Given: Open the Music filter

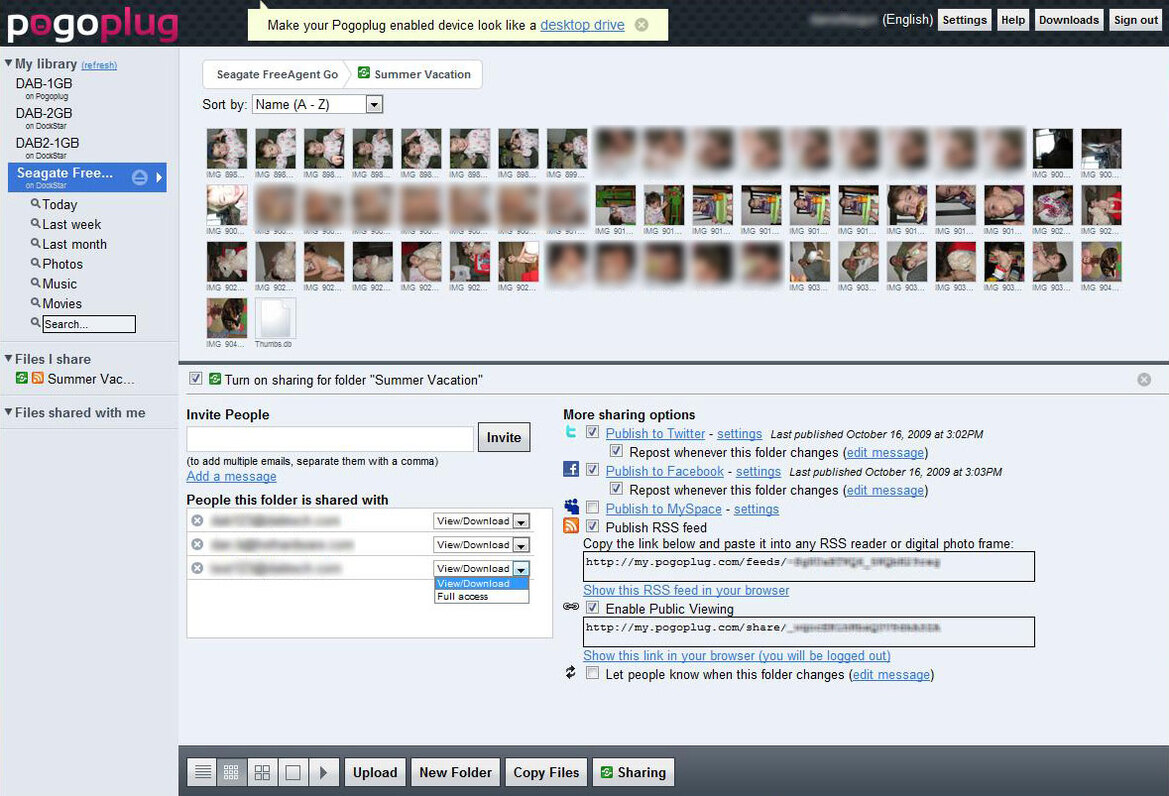Looking at the screenshot, I should (x=60, y=284).
